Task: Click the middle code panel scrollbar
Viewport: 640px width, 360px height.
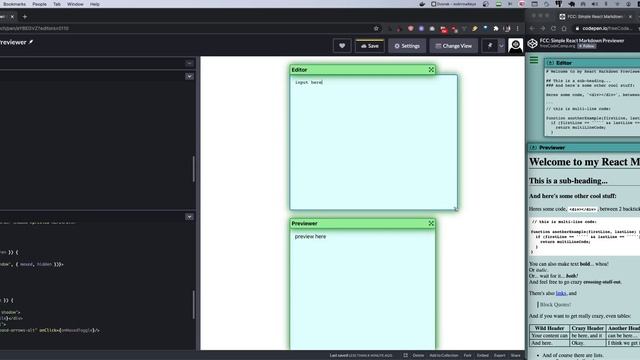Action: (193, 169)
